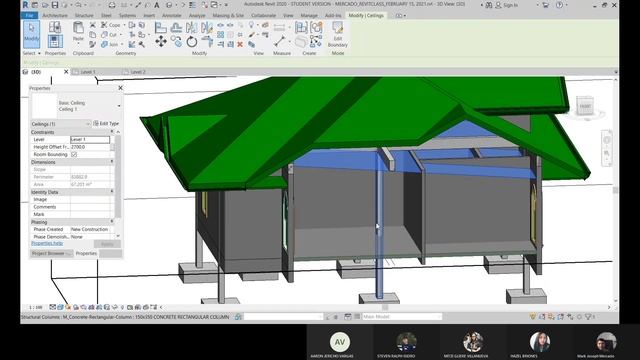Click the Aligned Dimension icon
Image resolution: width=640 pixels, height=360 pixels.
click(280, 27)
